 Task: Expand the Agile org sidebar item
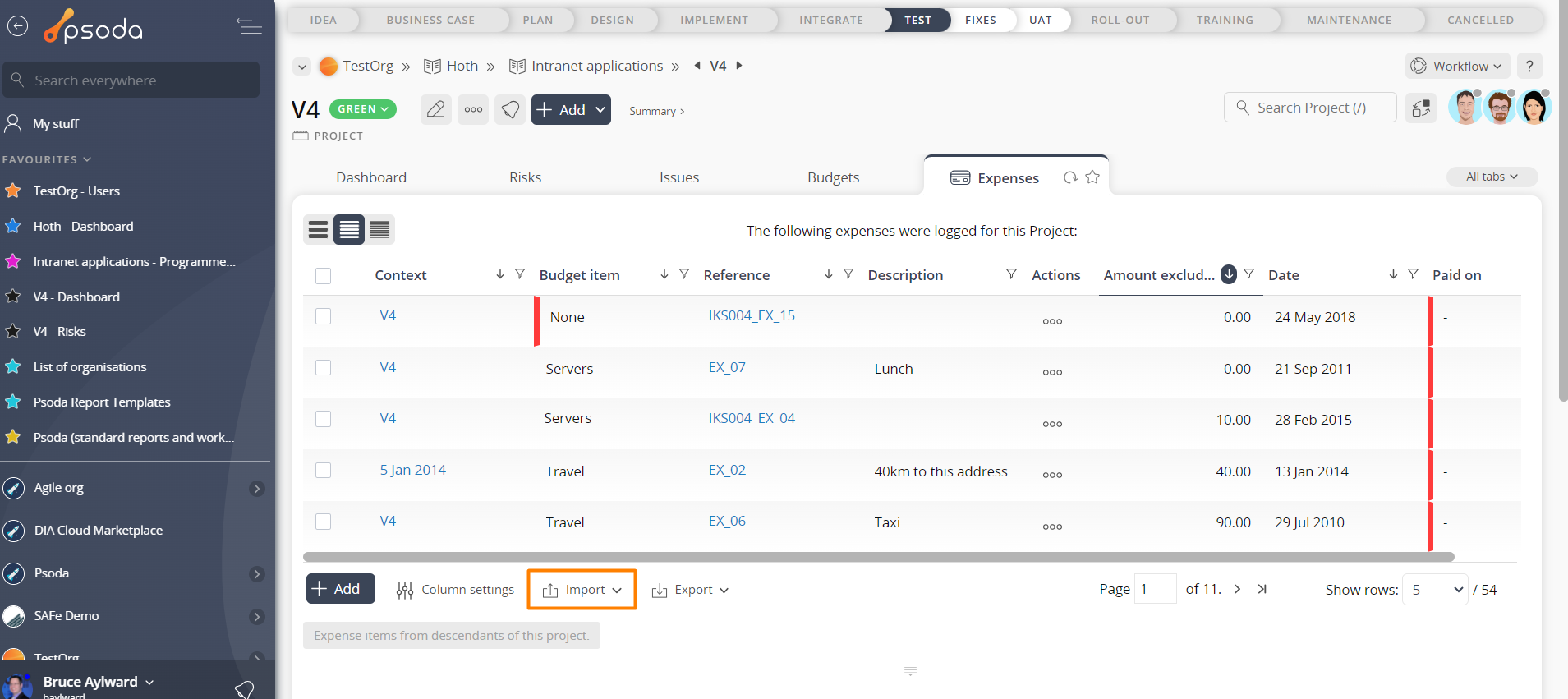(257, 489)
